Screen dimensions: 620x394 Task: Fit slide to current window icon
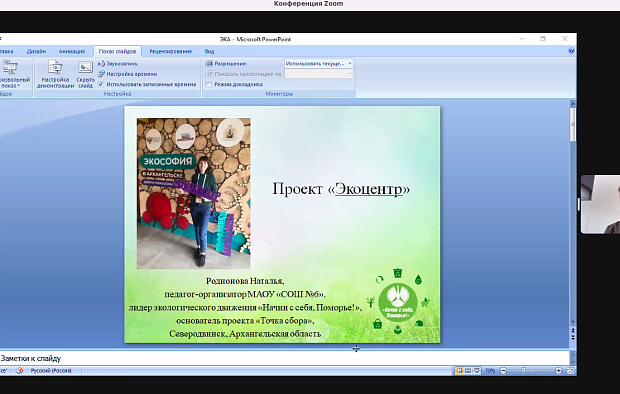click(x=570, y=371)
